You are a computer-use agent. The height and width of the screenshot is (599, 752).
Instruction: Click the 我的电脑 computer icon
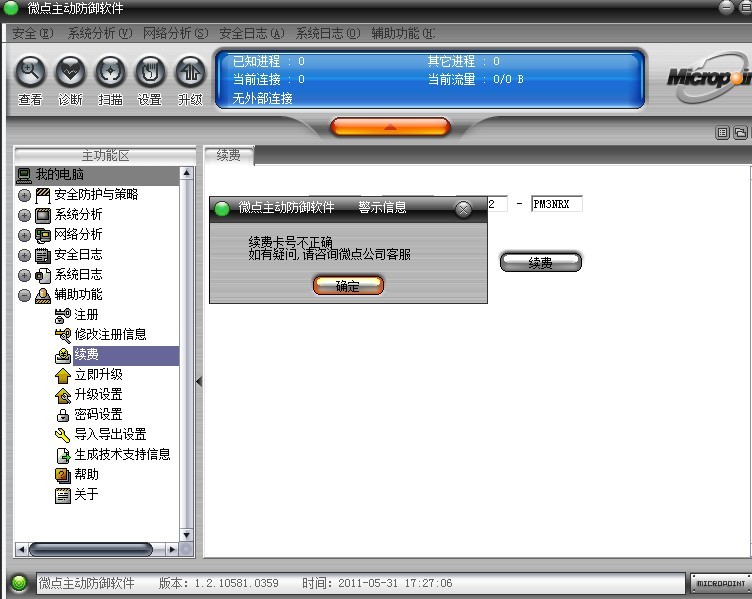pyautogui.click(x=24, y=175)
